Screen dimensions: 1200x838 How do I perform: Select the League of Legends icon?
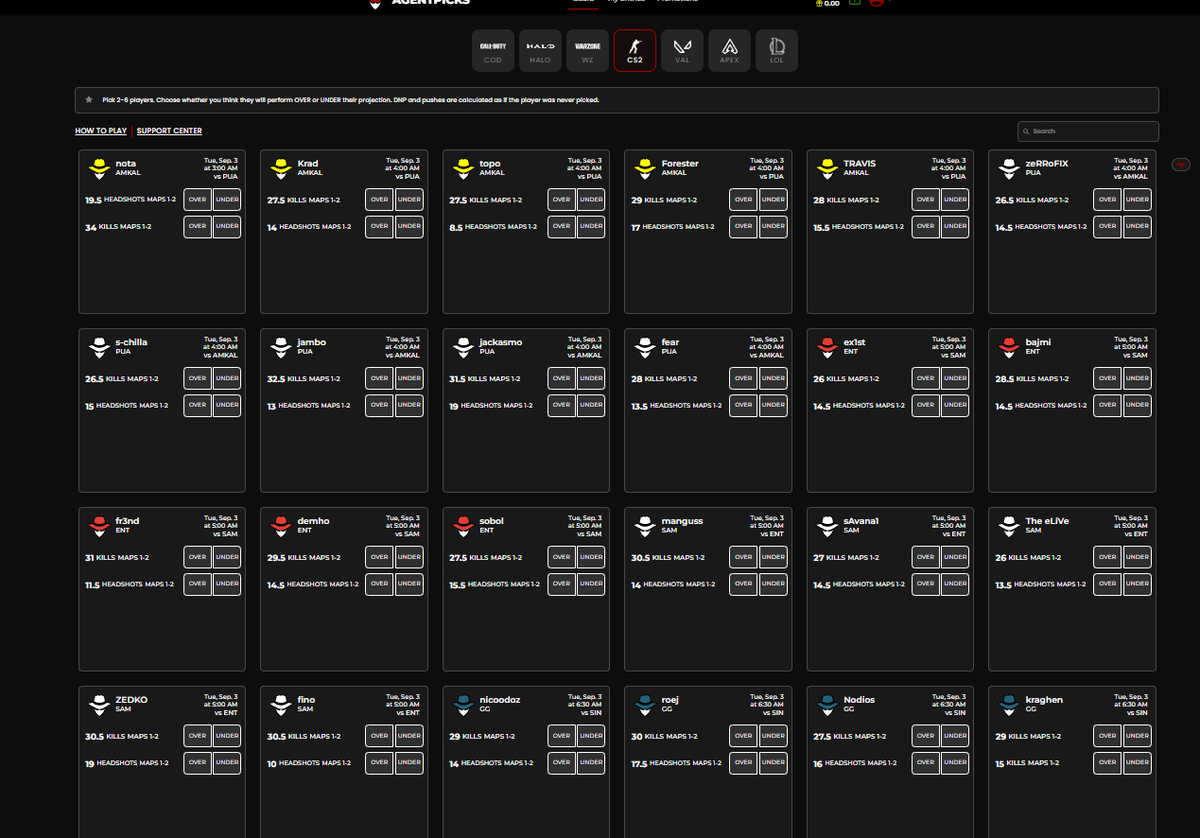tap(776, 50)
